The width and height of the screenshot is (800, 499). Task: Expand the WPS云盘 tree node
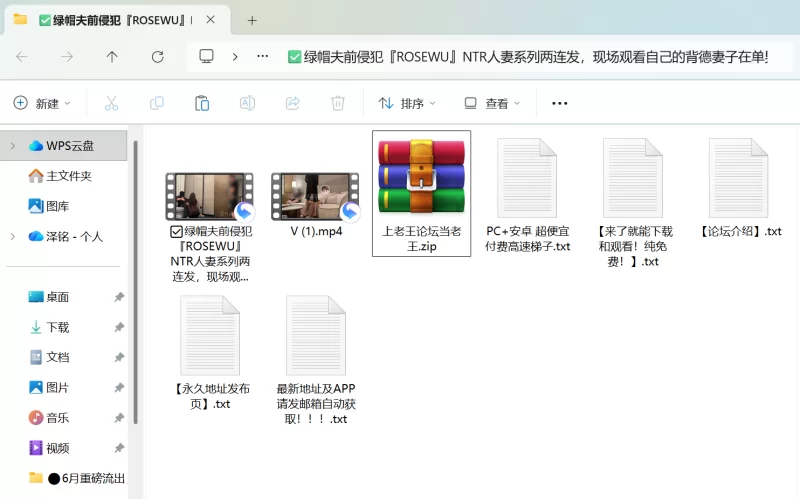point(12,146)
